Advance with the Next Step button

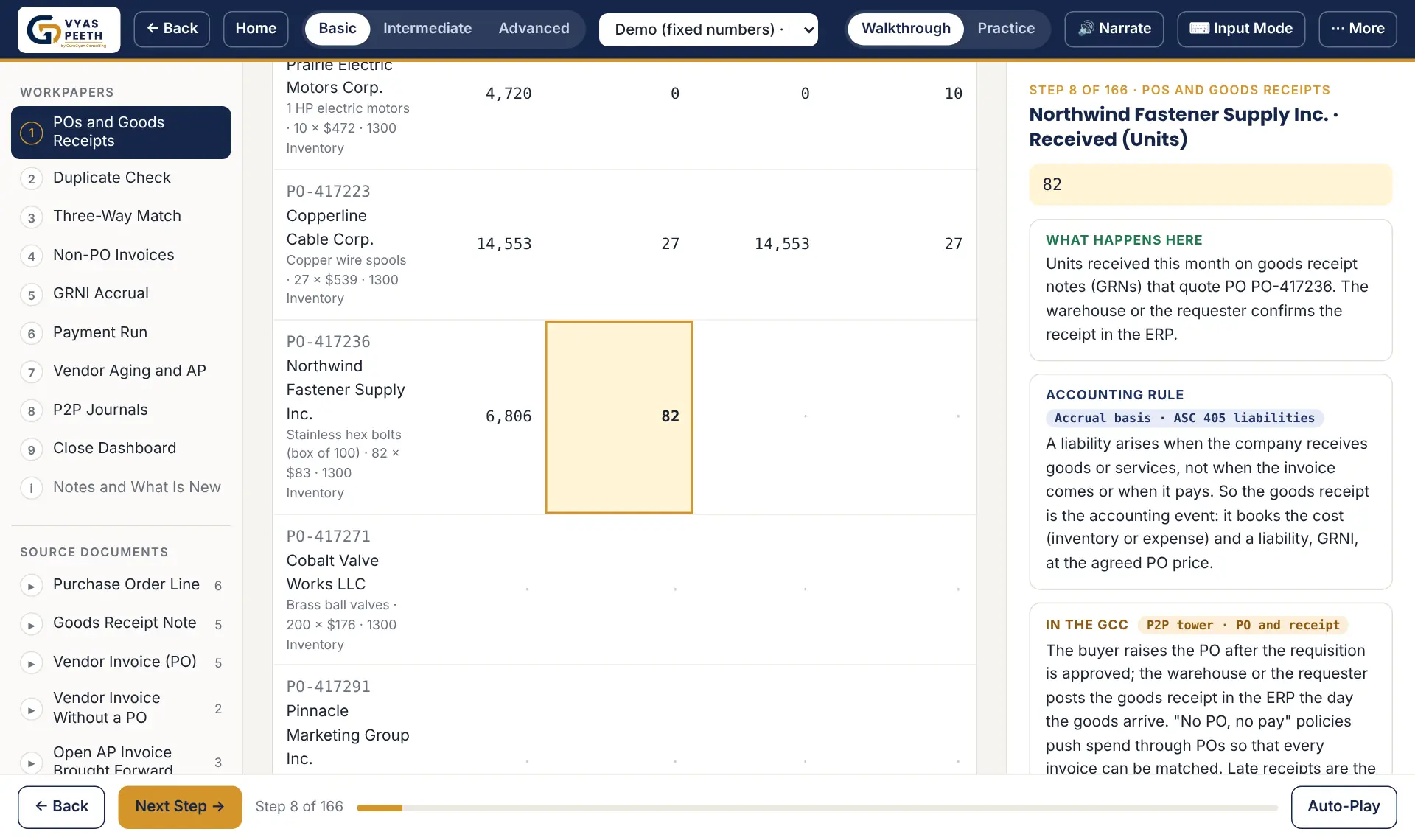[x=180, y=807]
